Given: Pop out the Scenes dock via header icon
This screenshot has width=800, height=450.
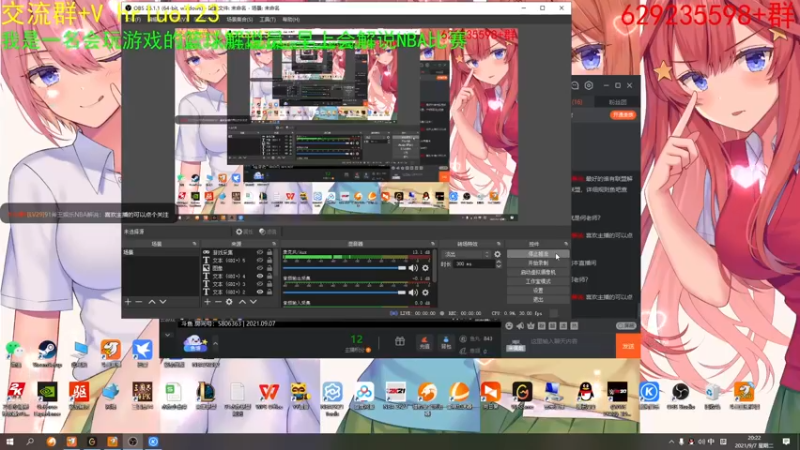Looking at the screenshot, I should [x=194, y=244].
